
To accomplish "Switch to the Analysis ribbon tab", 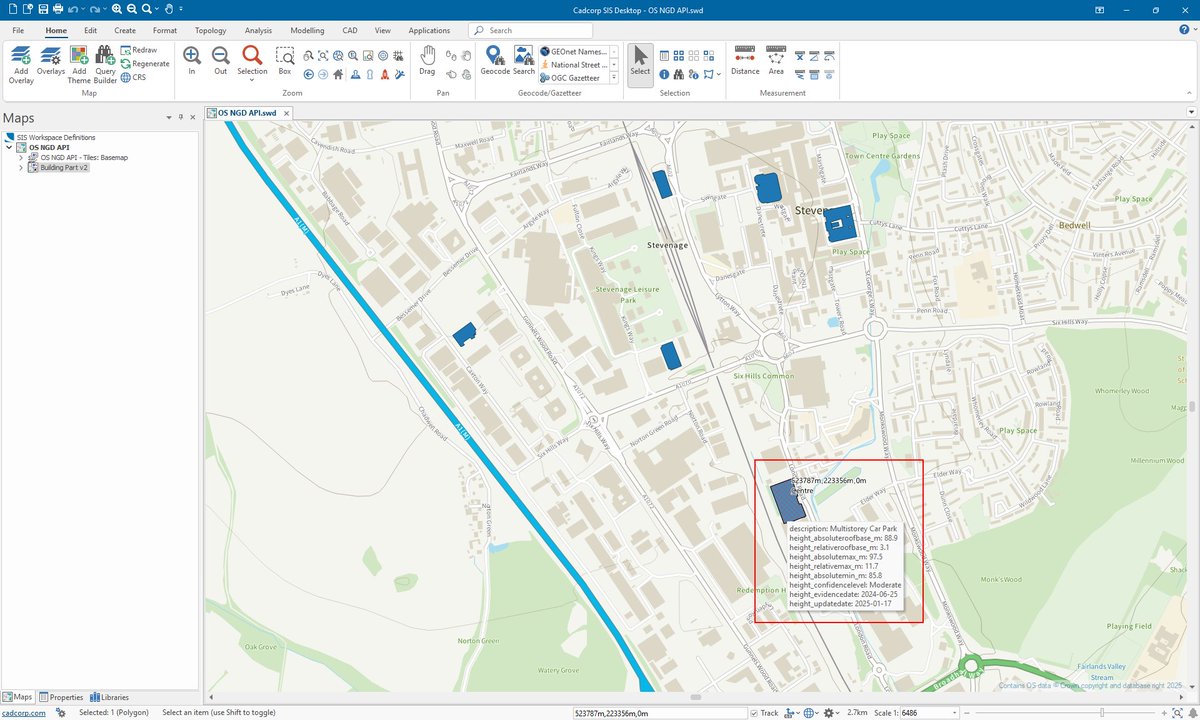I will click(258, 30).
